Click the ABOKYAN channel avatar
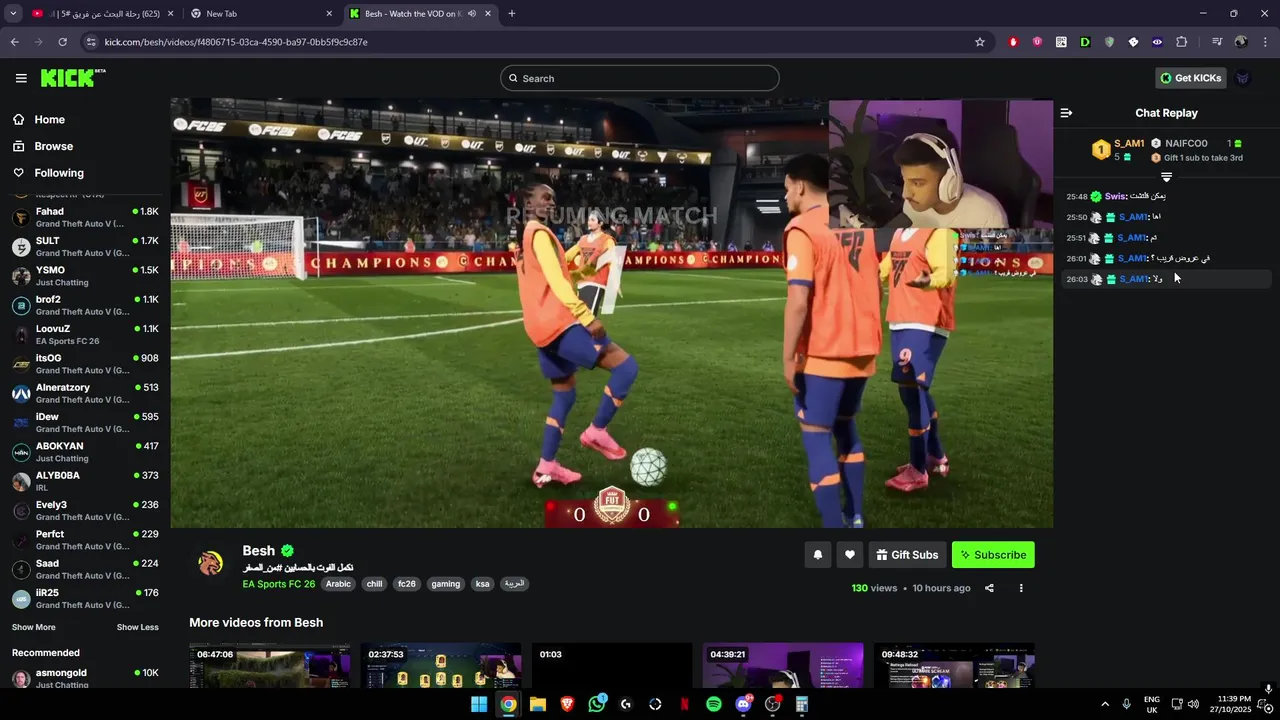The image size is (1280, 720). [21, 452]
